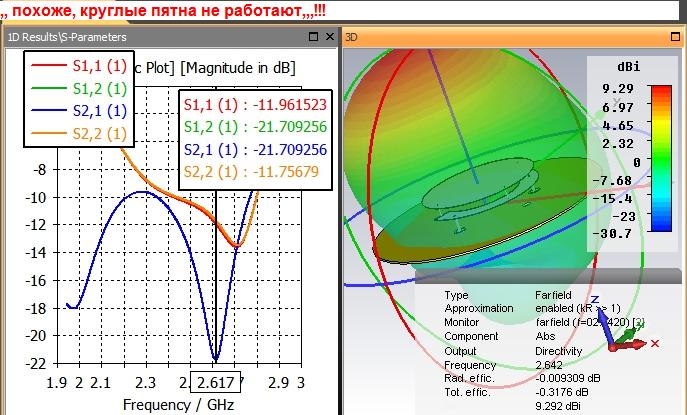Click the dBi color scale bar
Image resolution: width=687 pixels, height=415 pixels.
(661, 158)
